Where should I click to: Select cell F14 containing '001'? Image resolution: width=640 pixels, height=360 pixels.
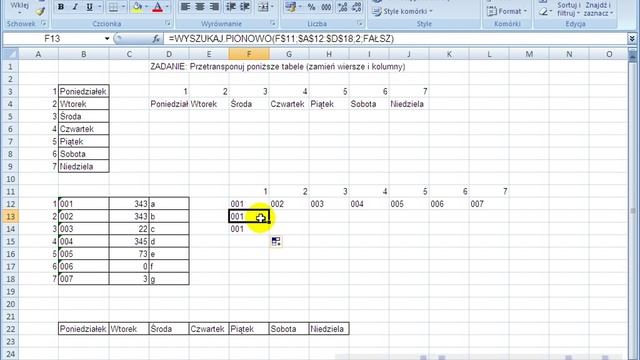[x=249, y=229]
